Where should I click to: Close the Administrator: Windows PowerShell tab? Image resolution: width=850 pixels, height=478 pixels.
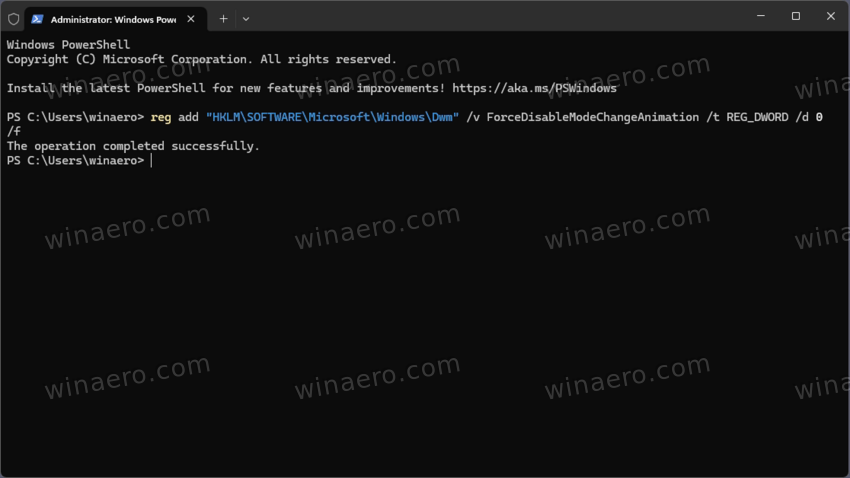(x=192, y=18)
